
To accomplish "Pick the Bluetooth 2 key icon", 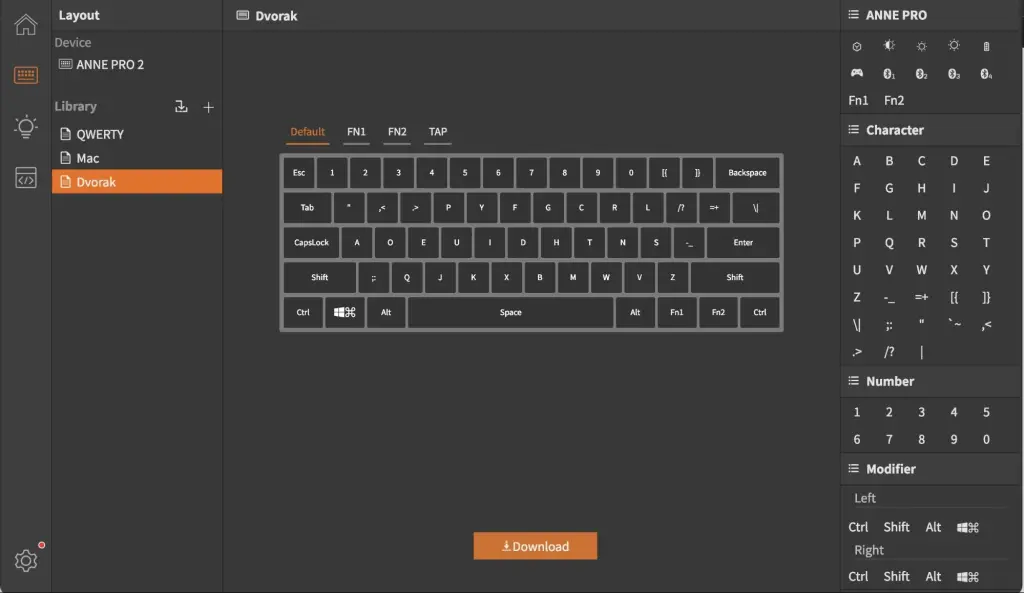I will click(x=921, y=74).
